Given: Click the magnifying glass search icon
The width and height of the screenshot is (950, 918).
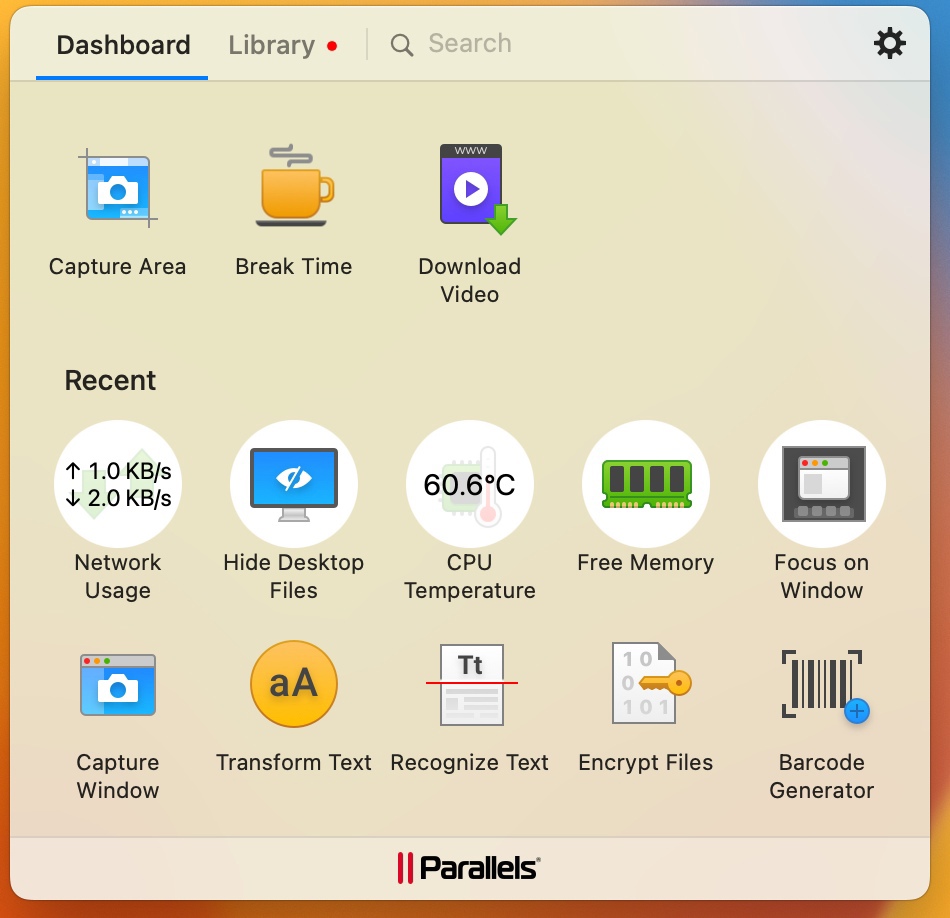Looking at the screenshot, I should pyautogui.click(x=402, y=45).
